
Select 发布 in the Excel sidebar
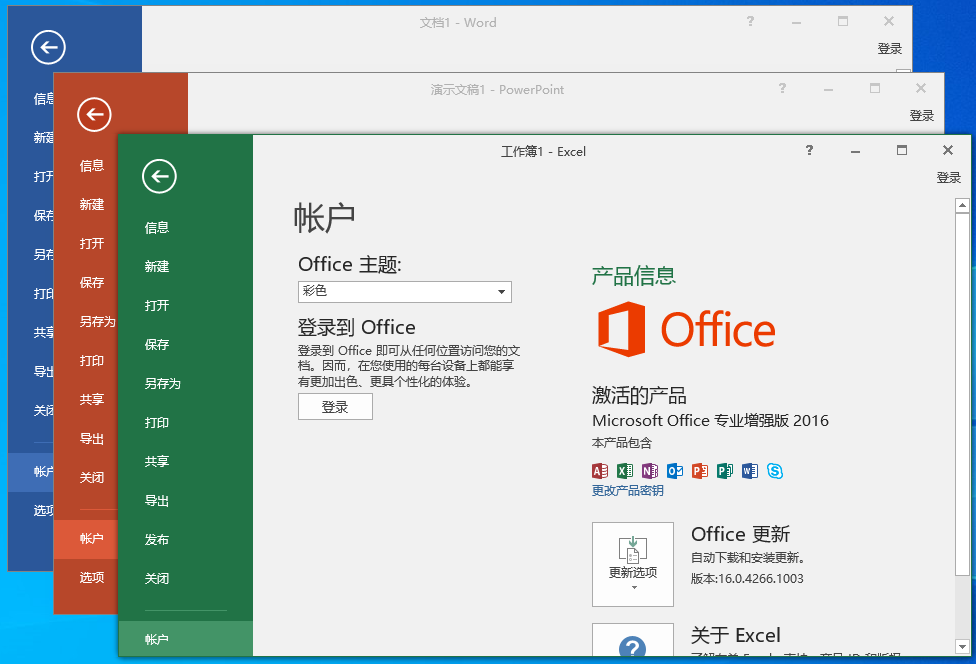(157, 540)
